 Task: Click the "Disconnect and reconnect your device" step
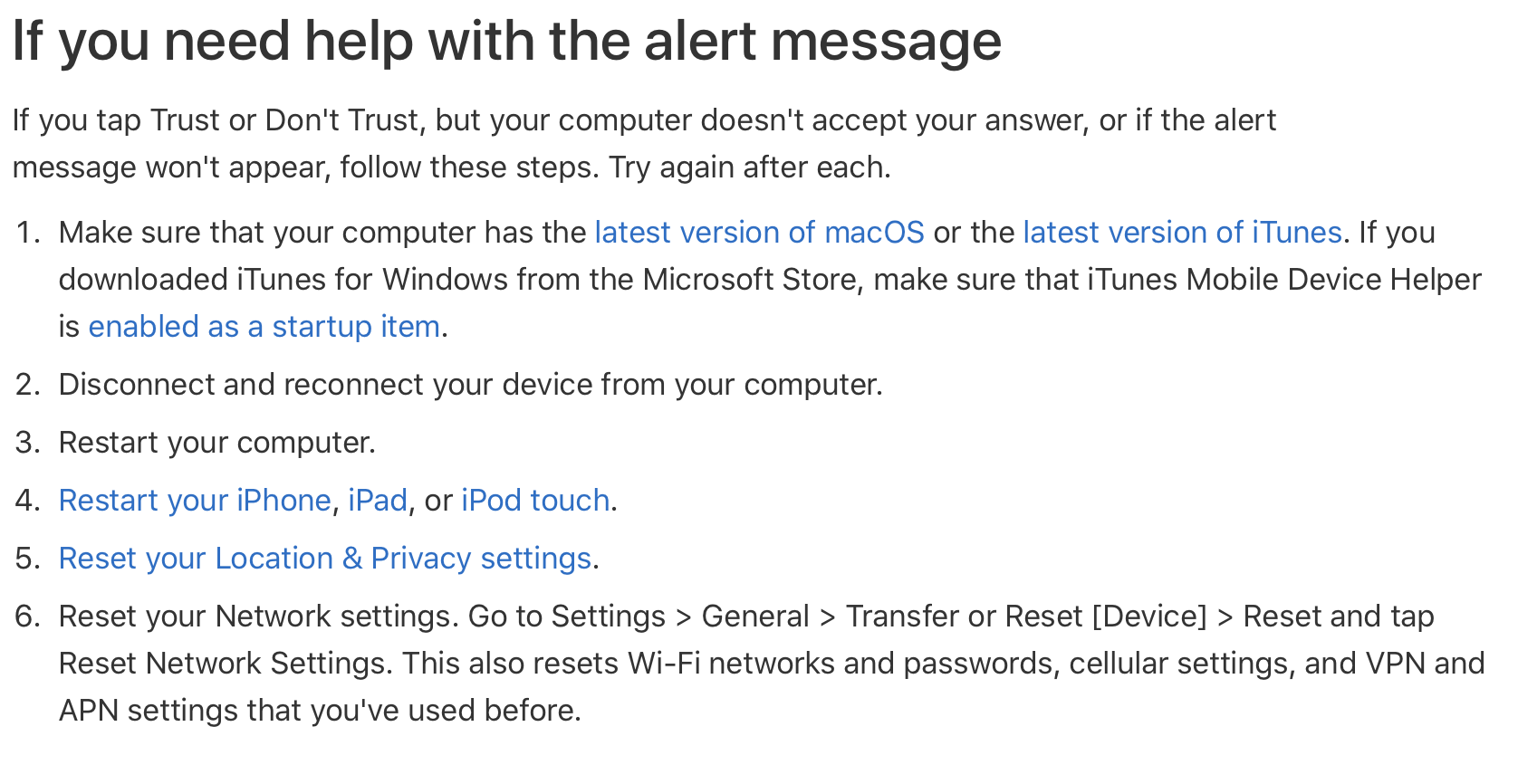tap(471, 385)
